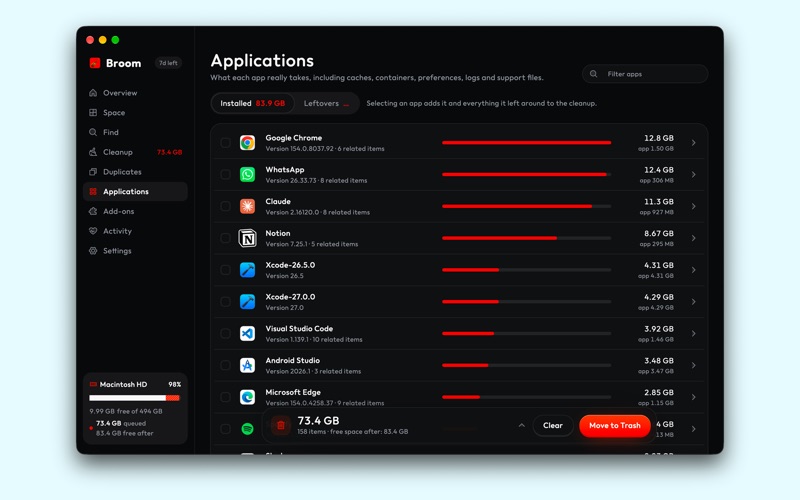The width and height of the screenshot is (800, 500).
Task: Click the Spotify app icon
Action: click(247, 429)
